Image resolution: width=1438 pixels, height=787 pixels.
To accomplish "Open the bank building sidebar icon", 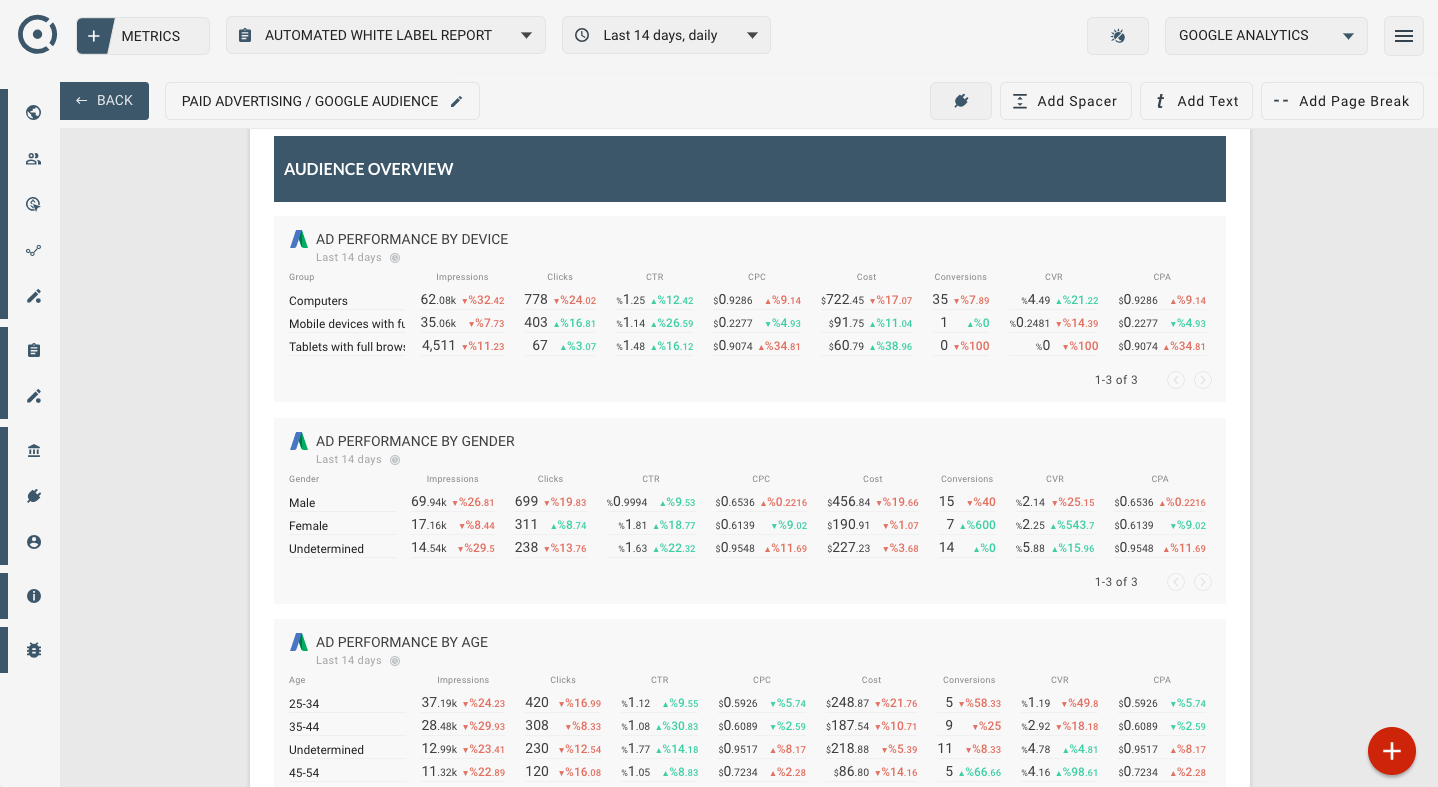I will 34,451.
